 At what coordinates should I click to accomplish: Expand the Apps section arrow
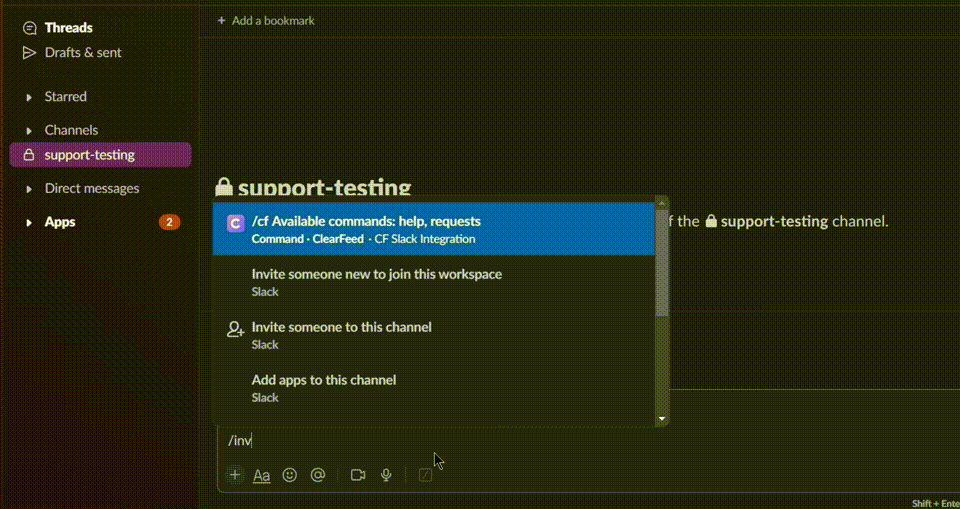point(29,222)
